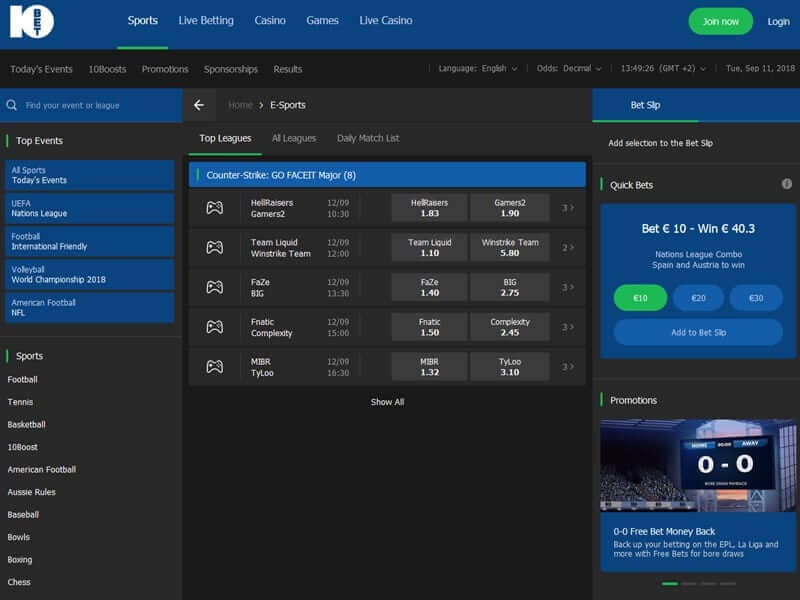This screenshot has height=600, width=800.
Task: Expand more markets for Team Liquid vs Winstrike
Action: [568, 247]
